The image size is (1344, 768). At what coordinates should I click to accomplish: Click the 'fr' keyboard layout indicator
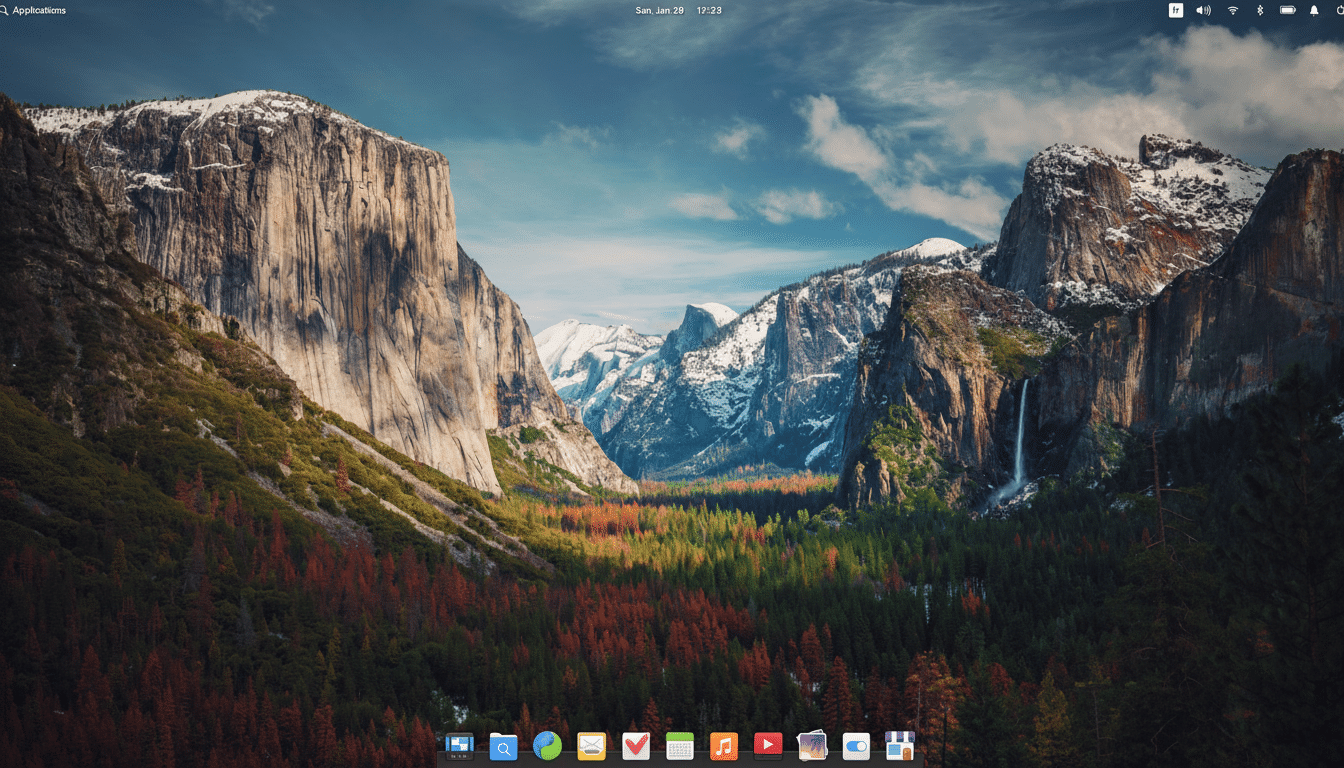(x=1176, y=10)
